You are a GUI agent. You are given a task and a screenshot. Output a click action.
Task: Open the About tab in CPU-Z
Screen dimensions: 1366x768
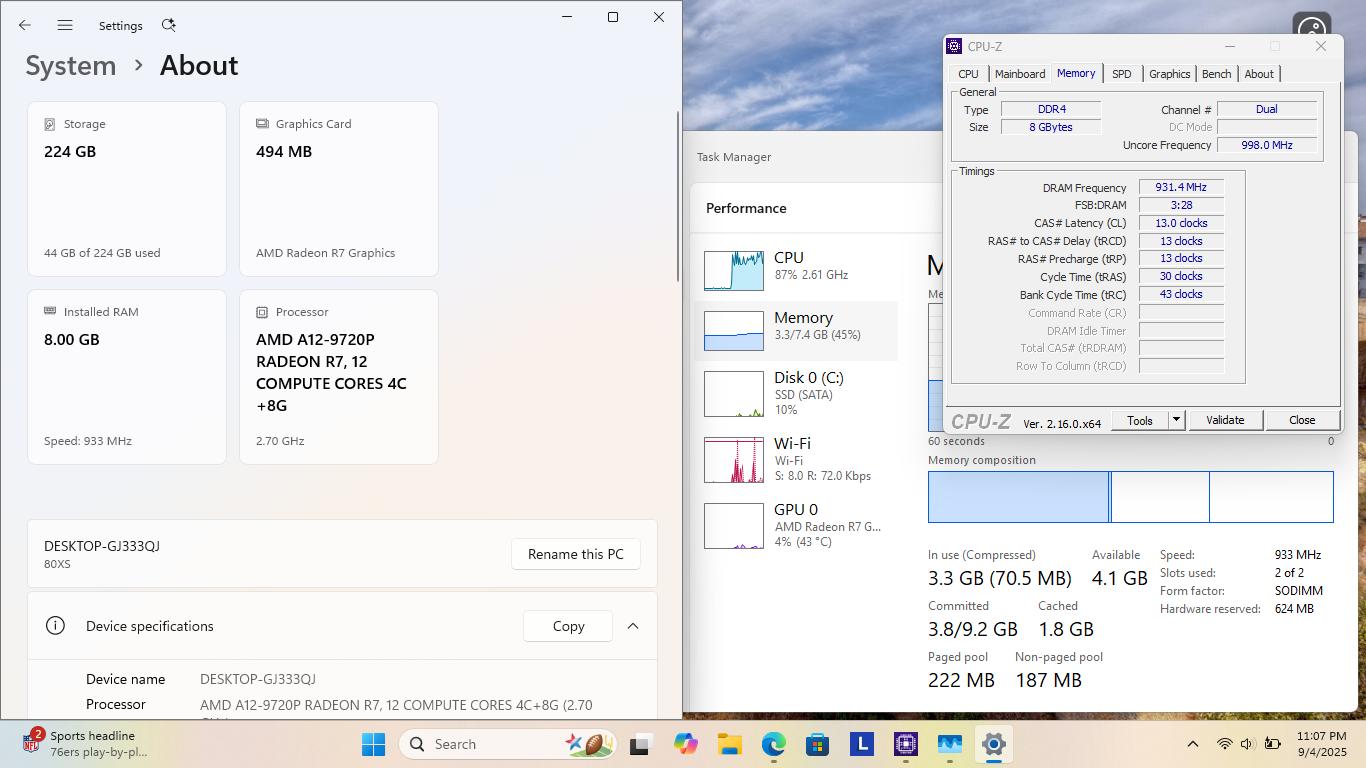(1259, 74)
